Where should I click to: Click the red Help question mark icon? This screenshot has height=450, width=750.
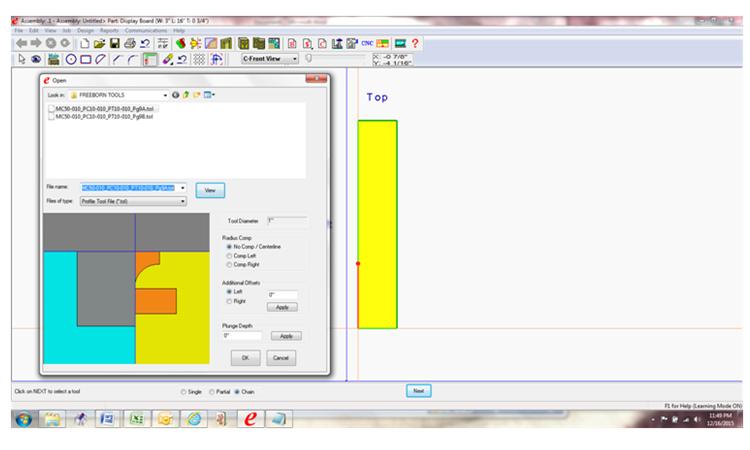coord(414,43)
